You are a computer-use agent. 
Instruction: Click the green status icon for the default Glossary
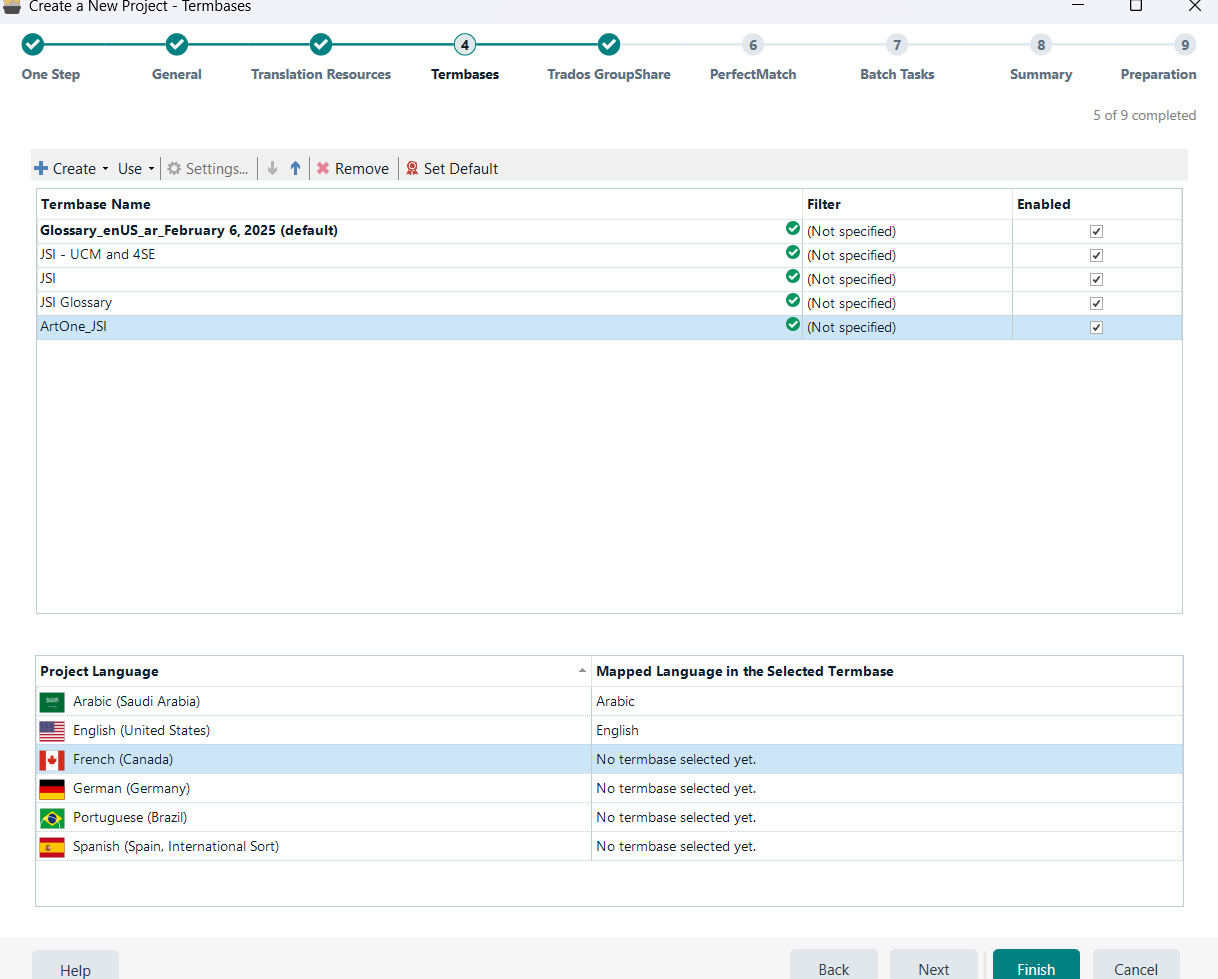(x=793, y=228)
